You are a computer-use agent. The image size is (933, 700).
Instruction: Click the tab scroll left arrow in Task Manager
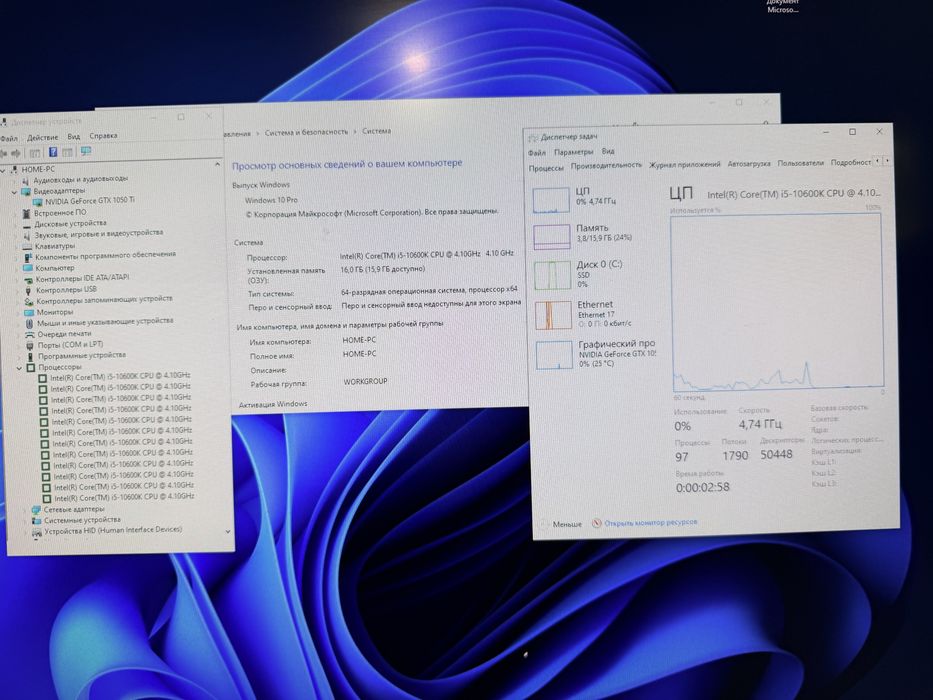pos(877,161)
